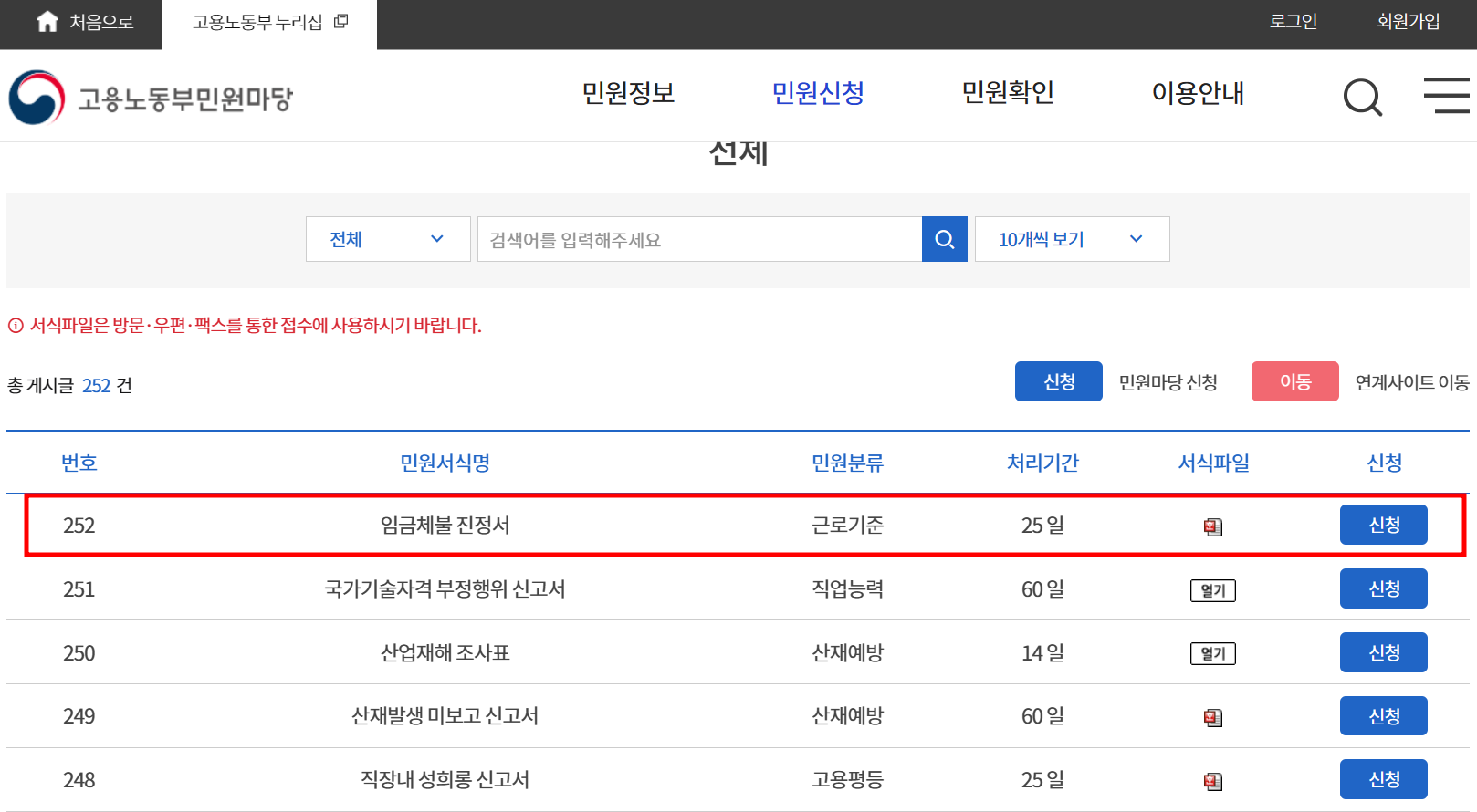The height and width of the screenshot is (812, 1477).
Task: Click the home icon beside 처음으로
Action: click(47, 22)
